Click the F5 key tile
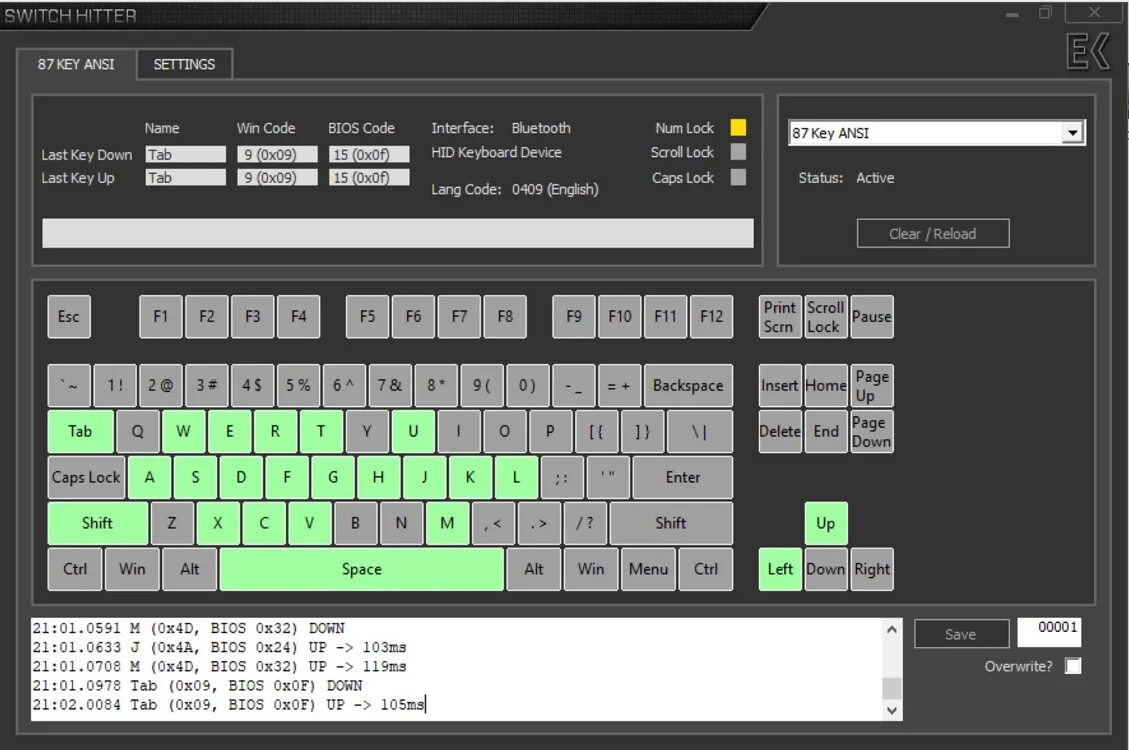 [367, 317]
